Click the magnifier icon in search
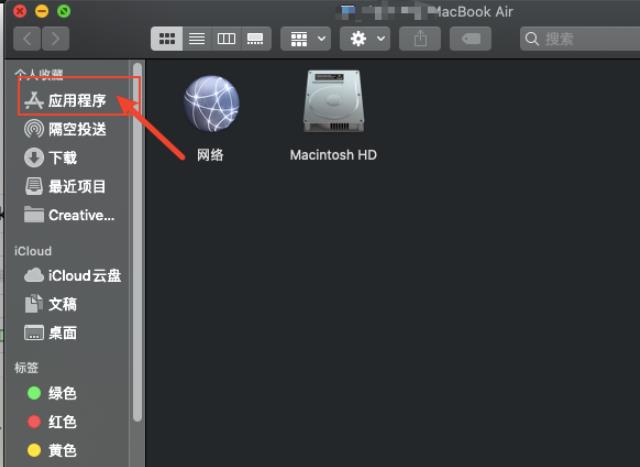The width and height of the screenshot is (640, 467). tap(532, 39)
